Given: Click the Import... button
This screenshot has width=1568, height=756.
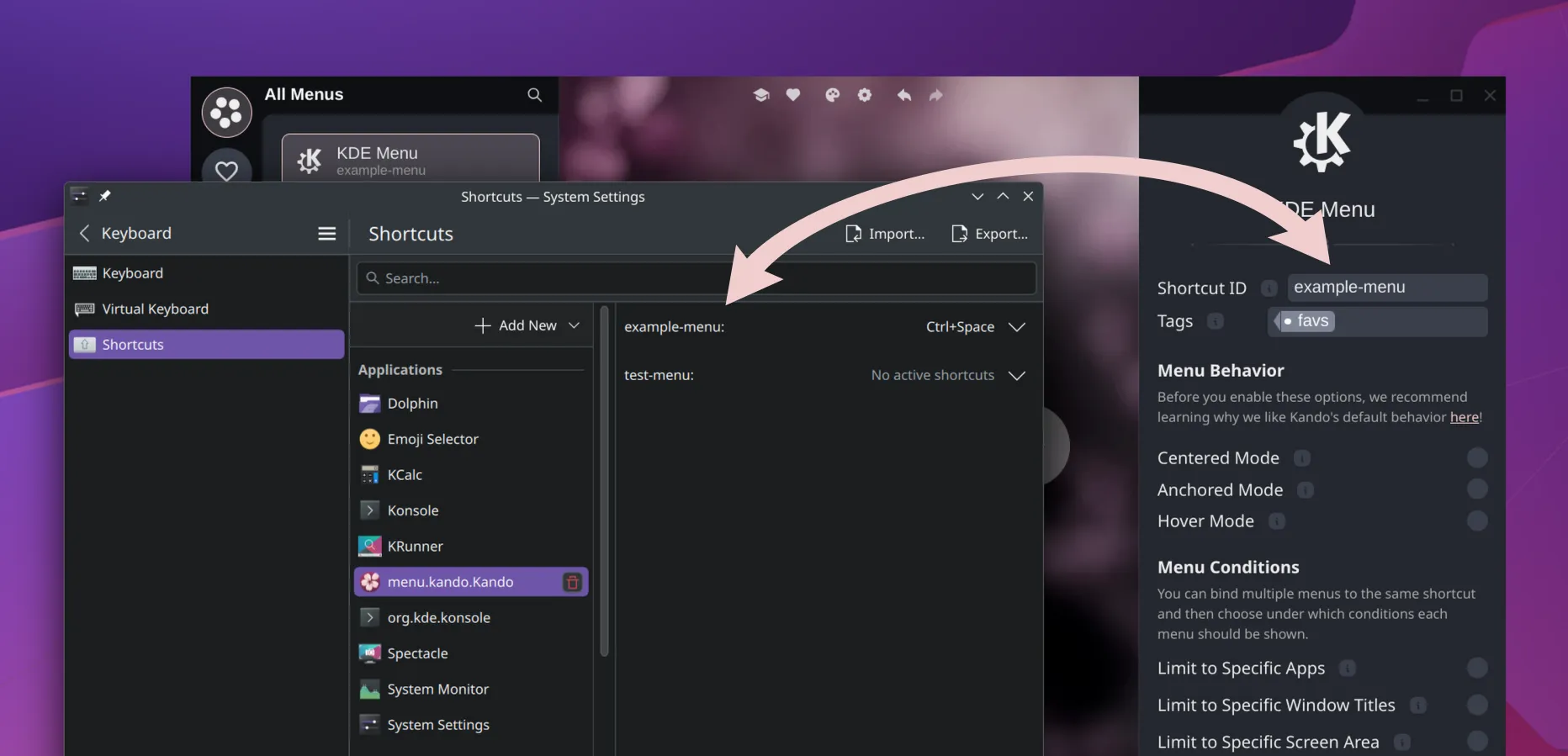Looking at the screenshot, I should (885, 234).
